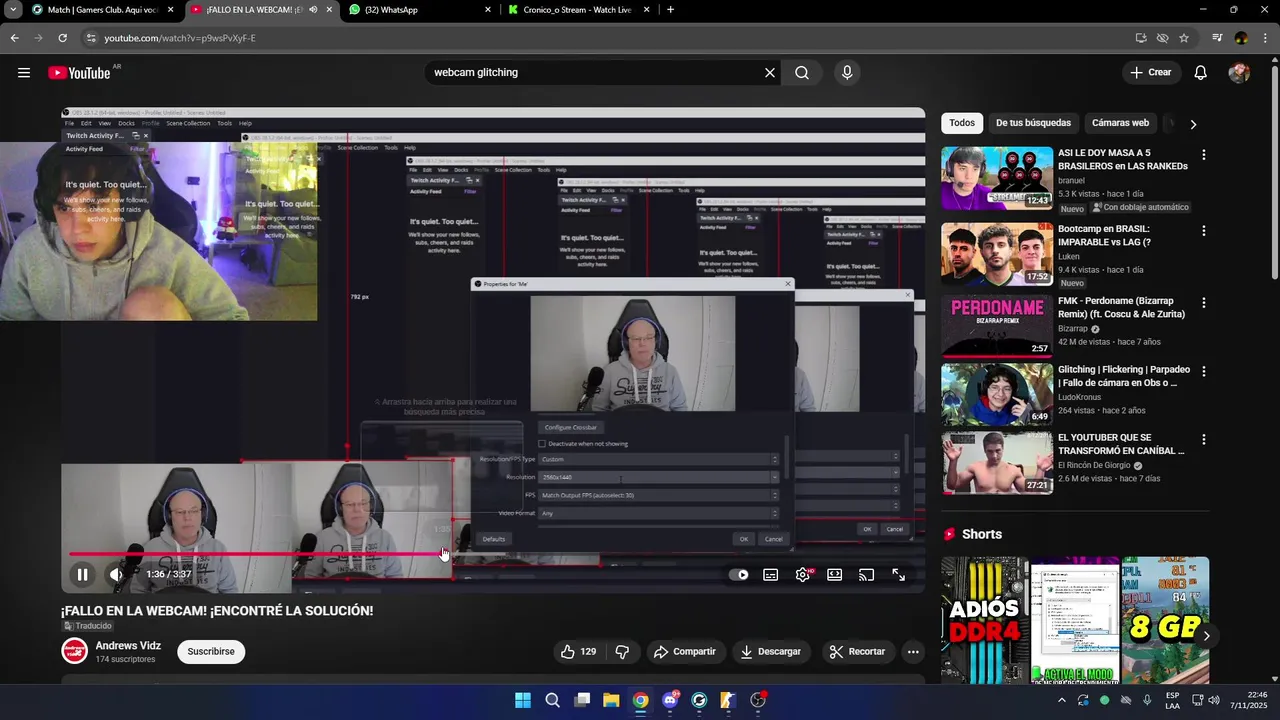Click the Chrome address bar URL

pyautogui.click(x=180, y=38)
